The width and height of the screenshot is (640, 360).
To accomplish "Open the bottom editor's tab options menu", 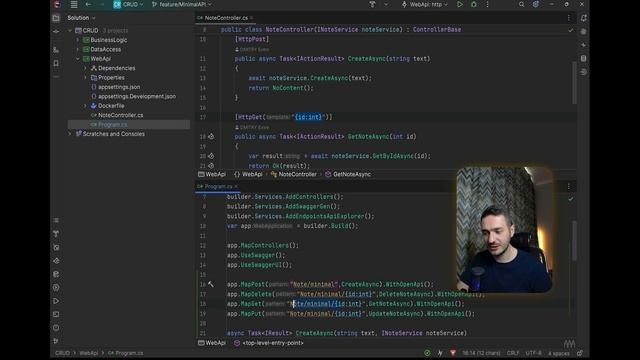I will pos(569,187).
